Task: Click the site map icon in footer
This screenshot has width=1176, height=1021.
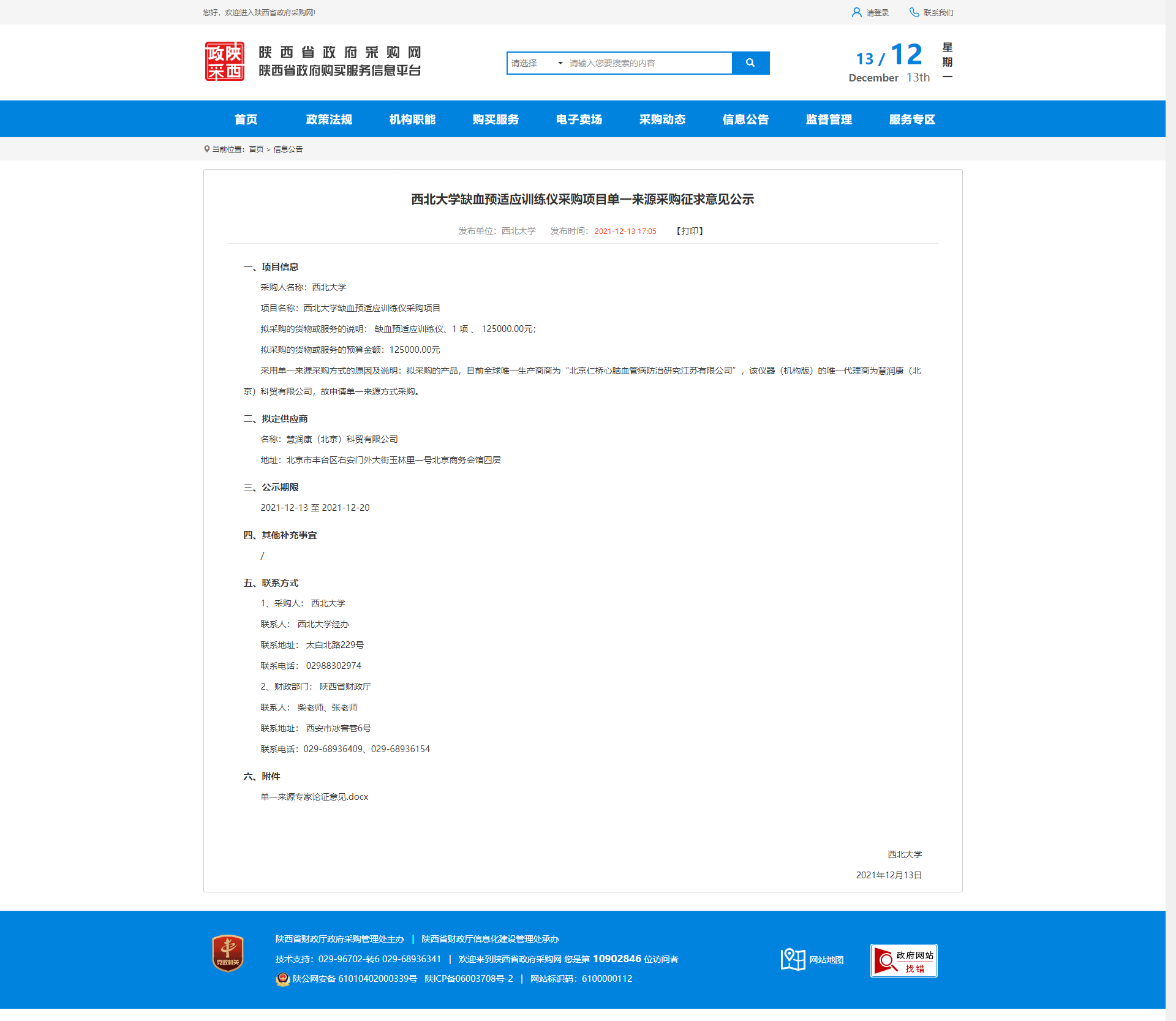Action: [x=793, y=959]
